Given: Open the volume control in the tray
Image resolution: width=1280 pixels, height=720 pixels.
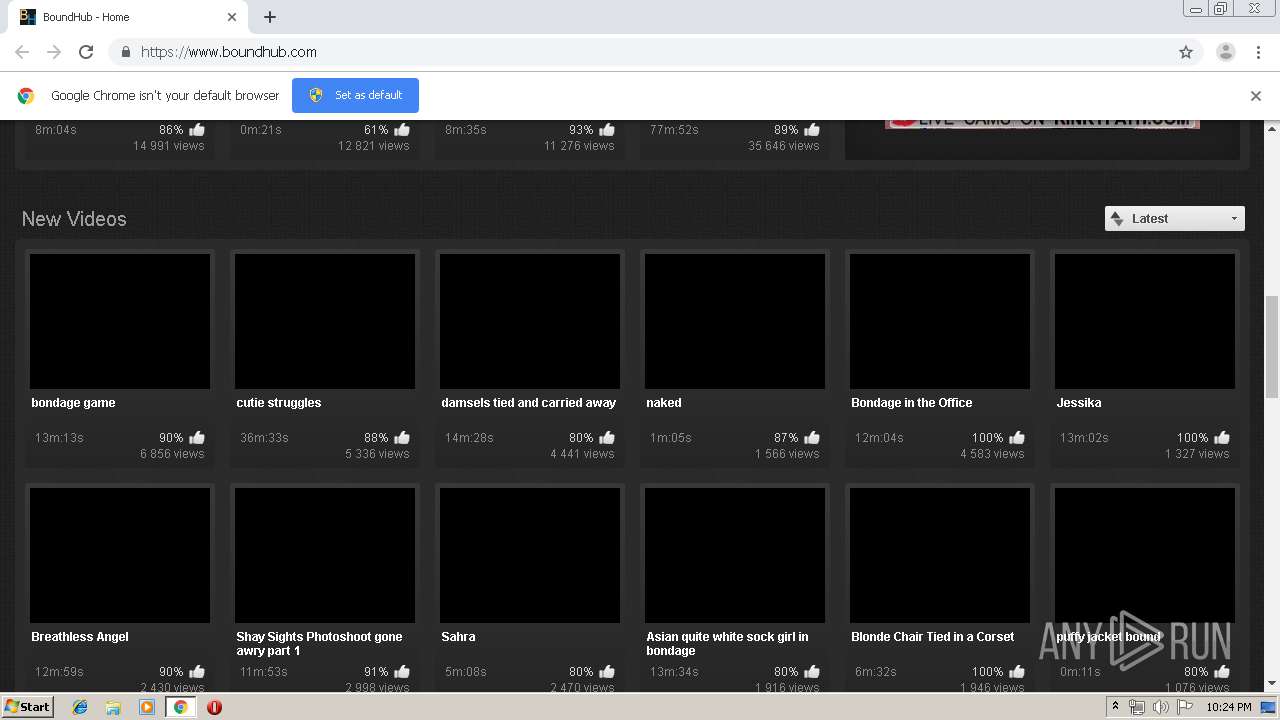Looking at the screenshot, I should [1160, 707].
